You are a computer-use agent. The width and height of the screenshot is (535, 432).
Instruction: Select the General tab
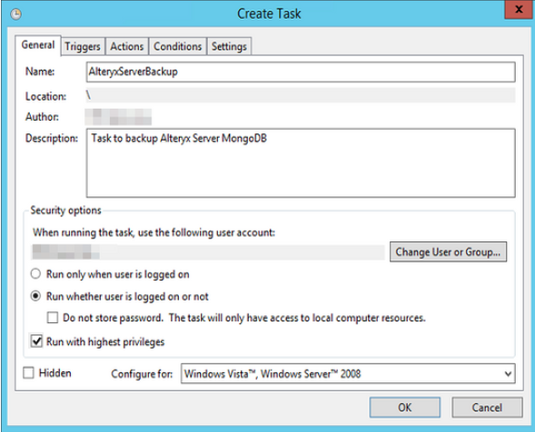(x=38, y=45)
